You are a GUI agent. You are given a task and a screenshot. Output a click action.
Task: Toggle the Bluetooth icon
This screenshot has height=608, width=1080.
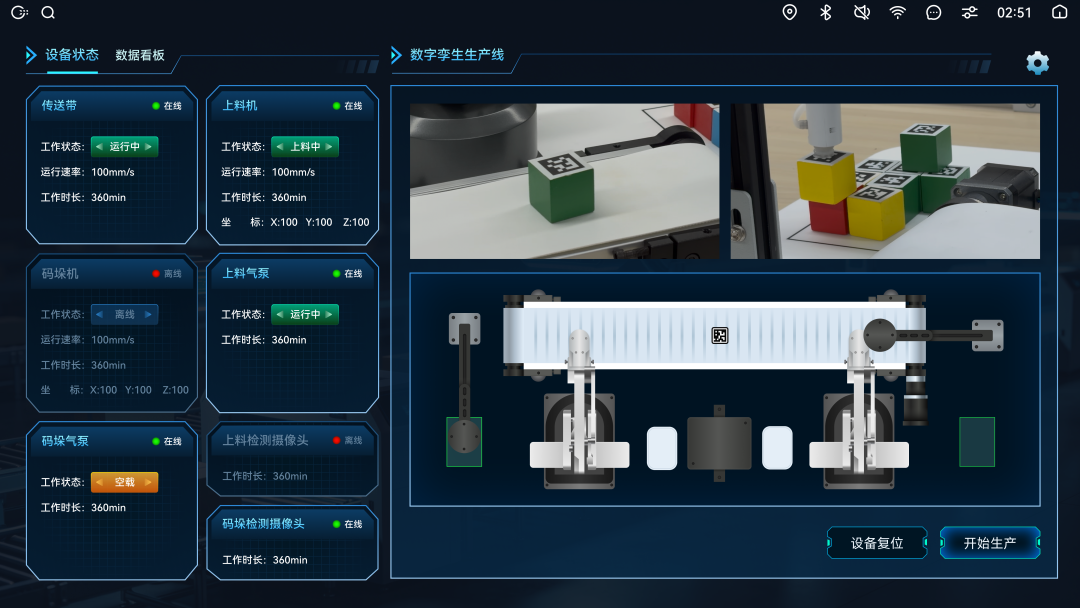[826, 12]
